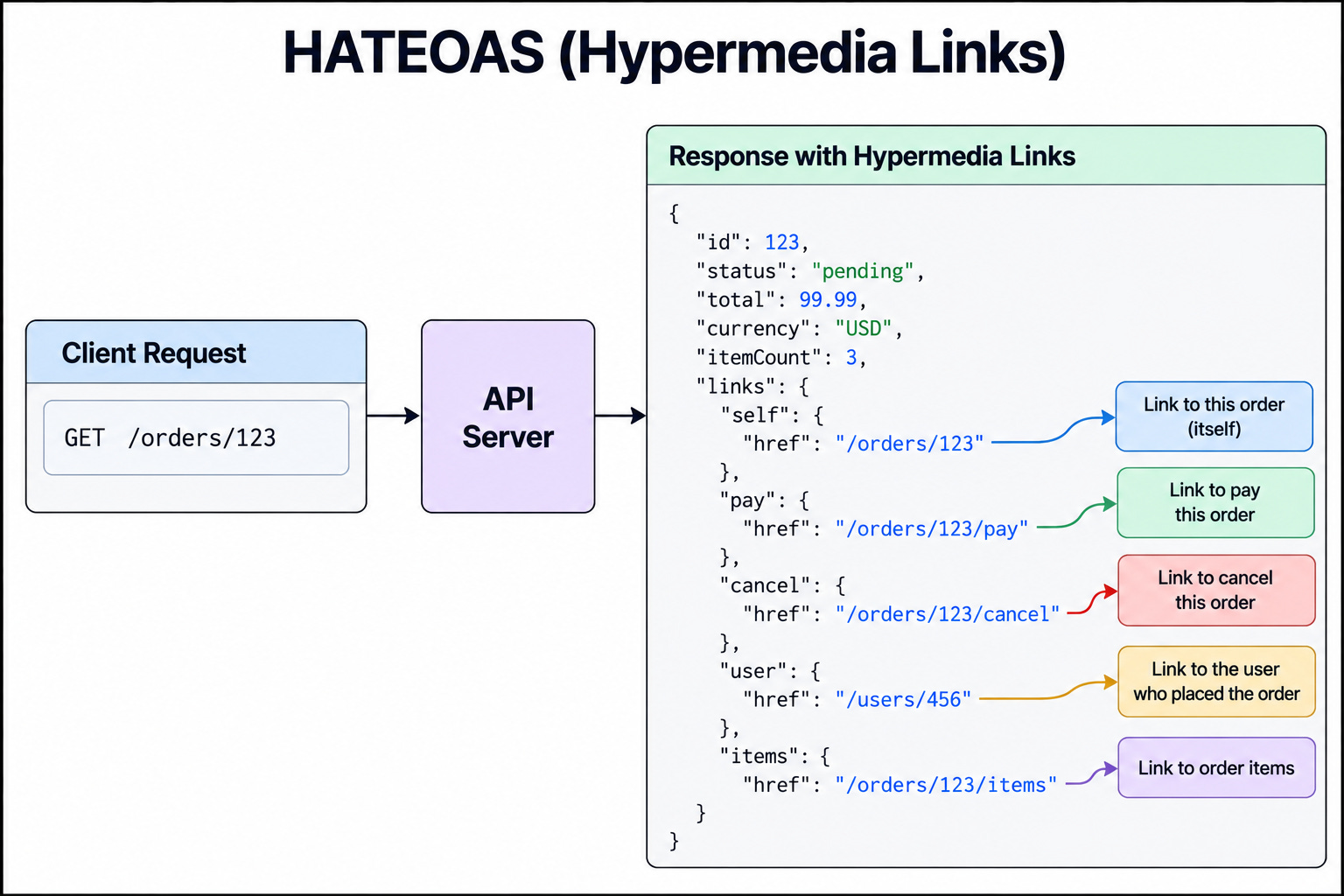Select the Client Request header
The height and width of the screenshot is (896, 1344).
pyautogui.click(x=196, y=353)
